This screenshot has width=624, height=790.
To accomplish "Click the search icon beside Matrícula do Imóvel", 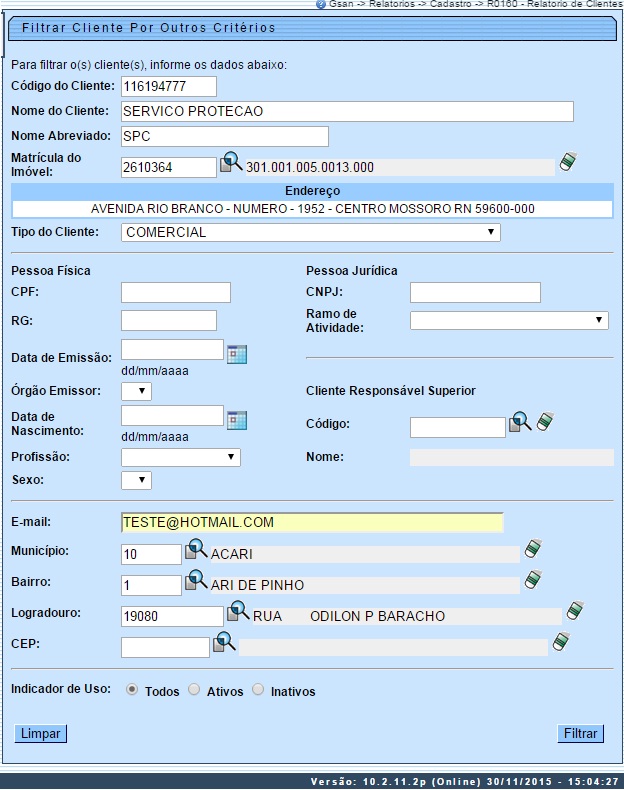I will (231, 163).
